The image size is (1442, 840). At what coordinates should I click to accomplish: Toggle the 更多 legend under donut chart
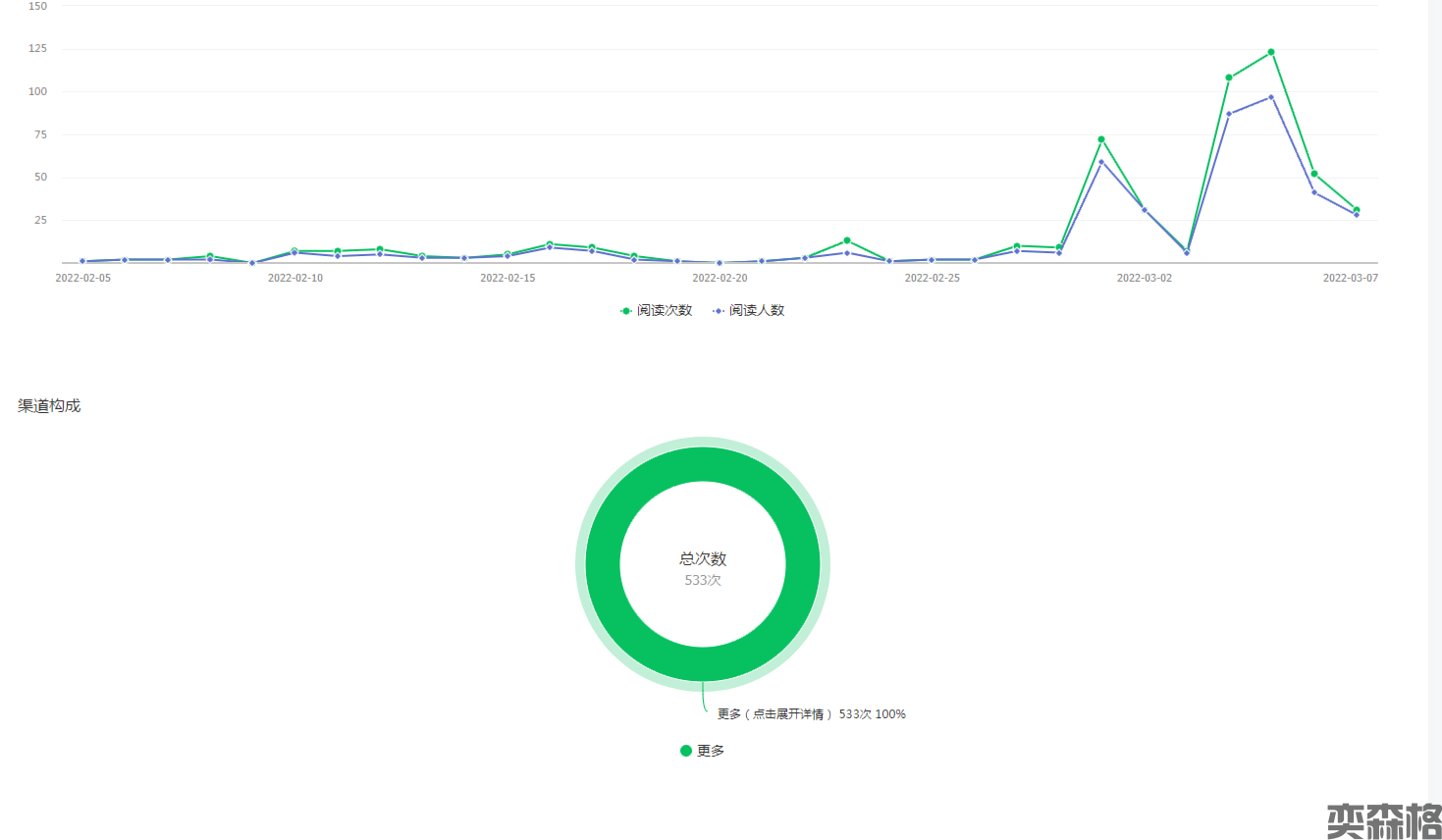710,751
